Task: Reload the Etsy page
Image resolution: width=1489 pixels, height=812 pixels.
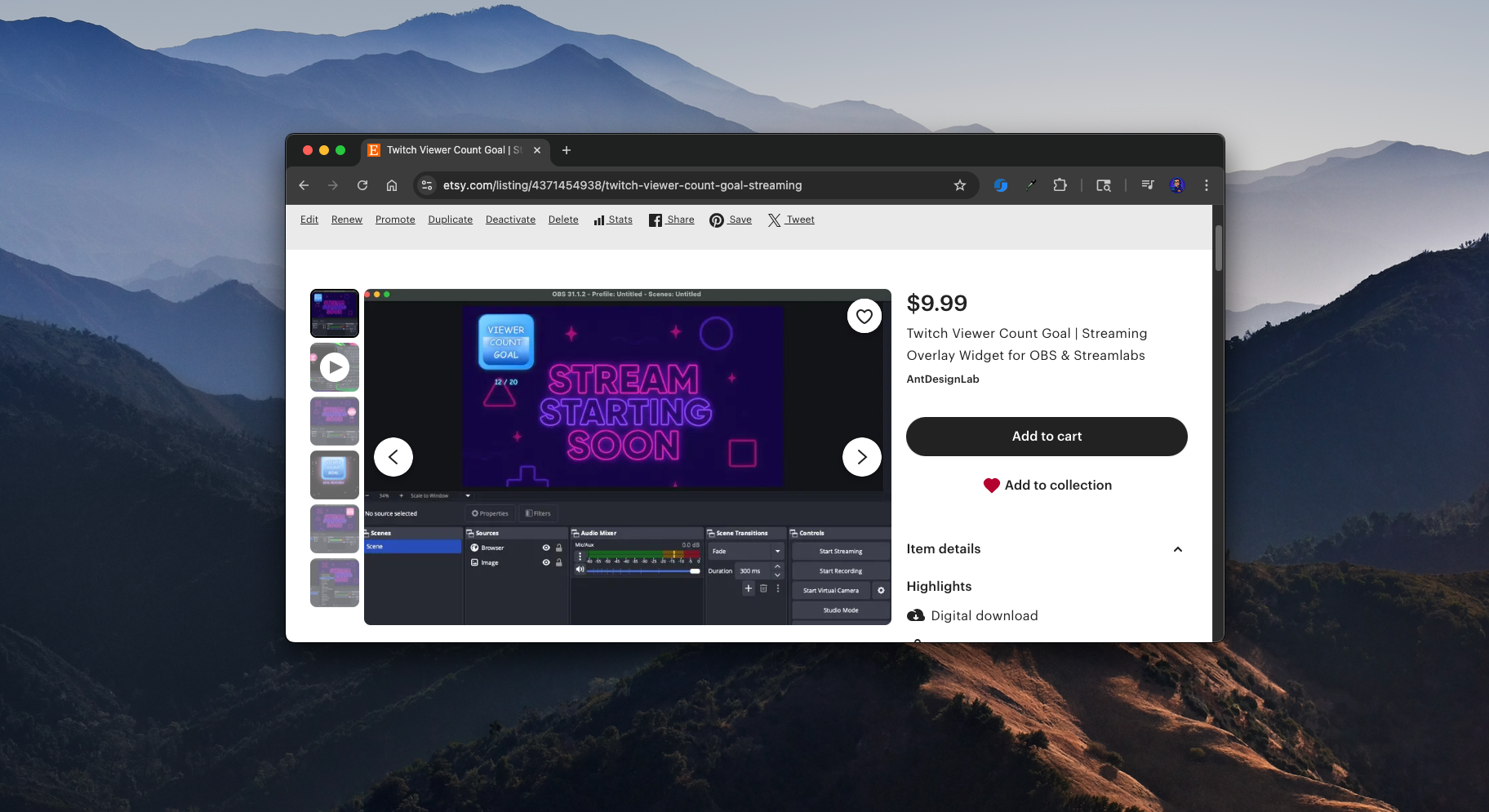Action: [362, 185]
